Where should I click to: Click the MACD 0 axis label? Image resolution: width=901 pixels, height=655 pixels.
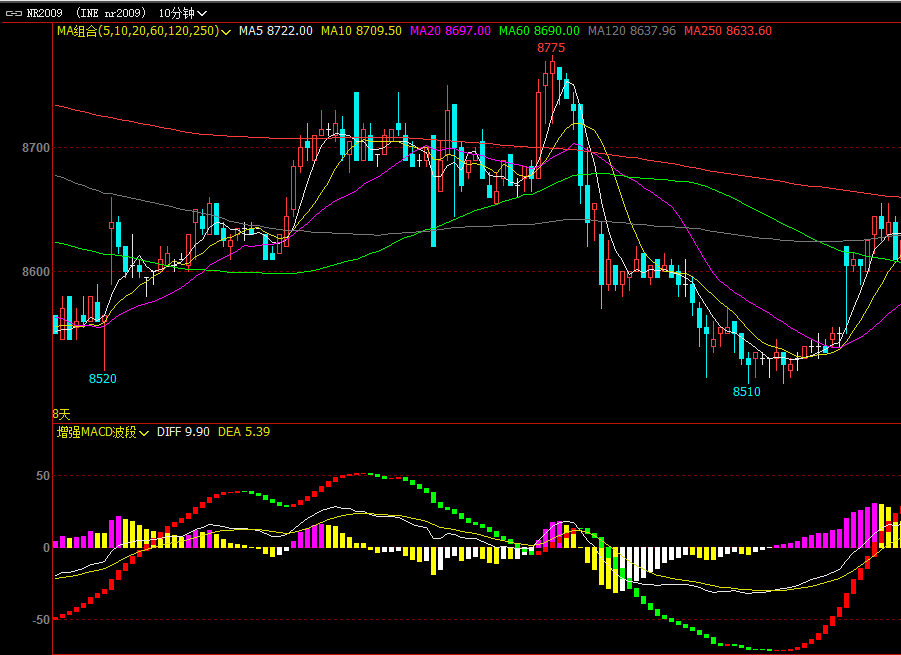click(x=47, y=548)
